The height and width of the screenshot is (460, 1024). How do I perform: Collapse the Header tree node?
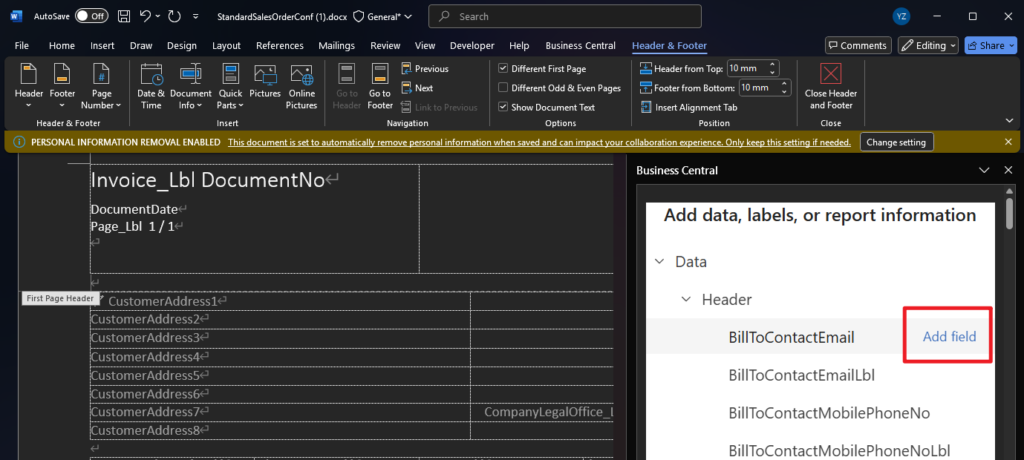tap(685, 299)
